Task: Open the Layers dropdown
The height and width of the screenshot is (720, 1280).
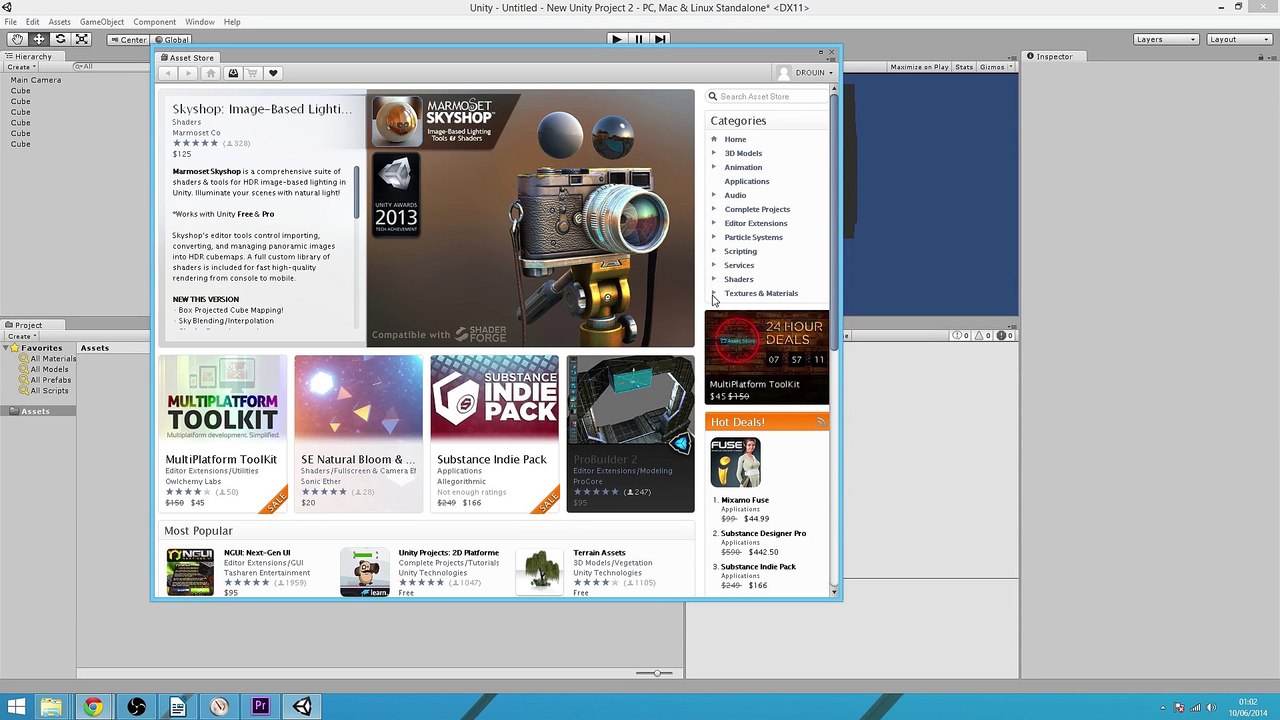Action: pyautogui.click(x=1166, y=39)
